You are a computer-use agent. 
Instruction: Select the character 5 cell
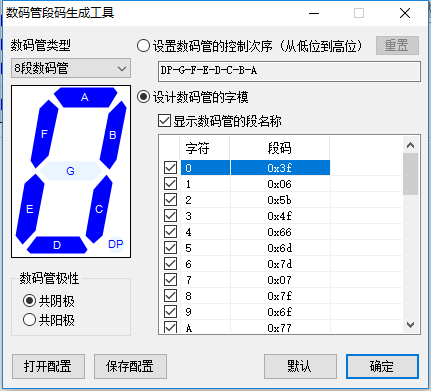[x=205, y=248]
